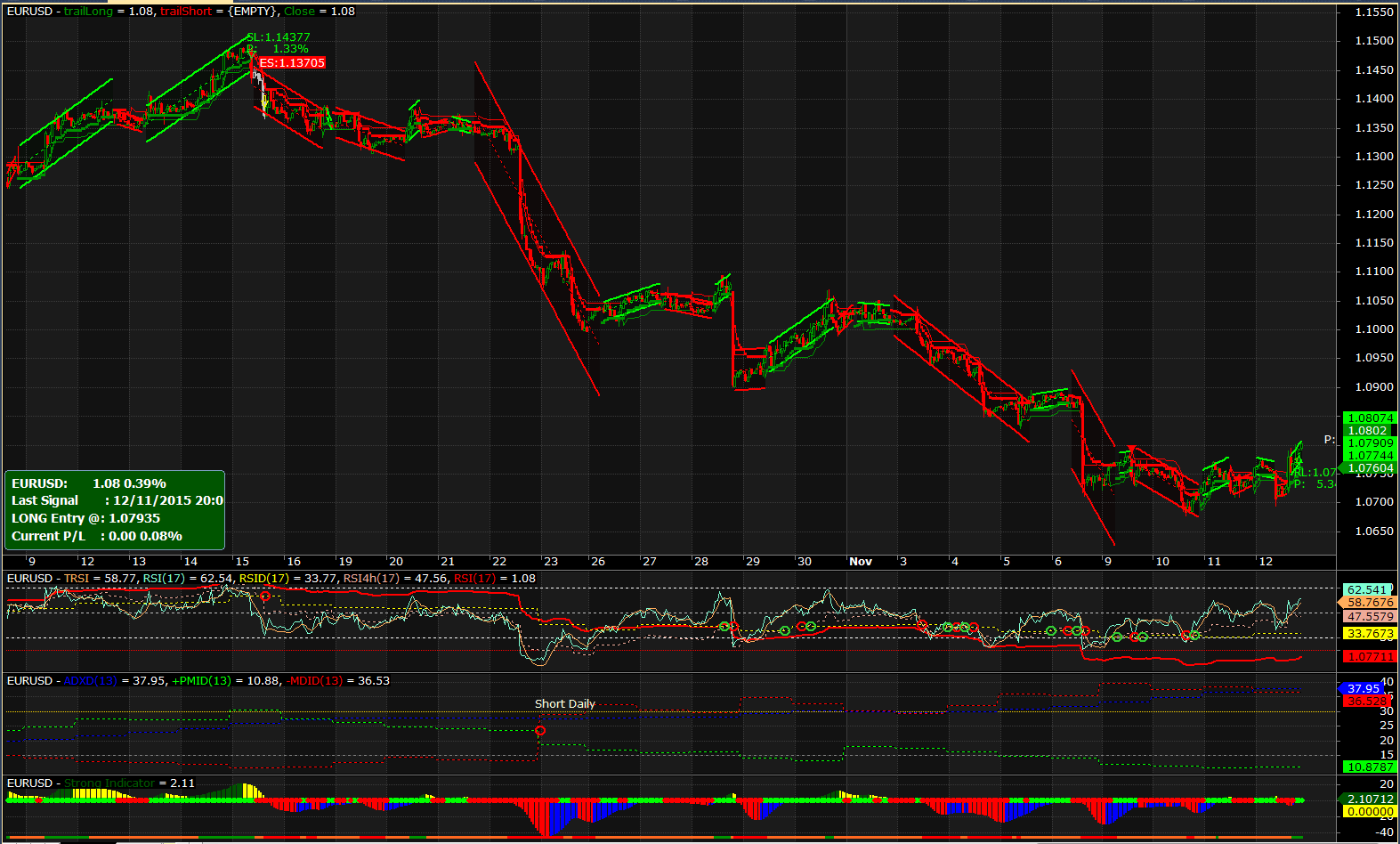This screenshot has width=1400, height=844.
Task: Click the Short Daily annotation text
Action: coord(565,704)
